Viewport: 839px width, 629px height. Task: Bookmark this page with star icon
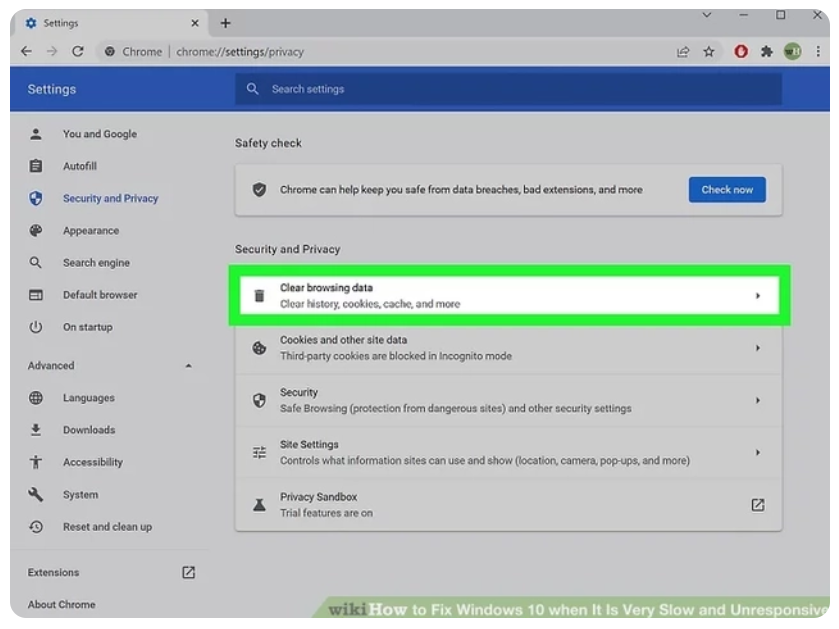point(709,52)
